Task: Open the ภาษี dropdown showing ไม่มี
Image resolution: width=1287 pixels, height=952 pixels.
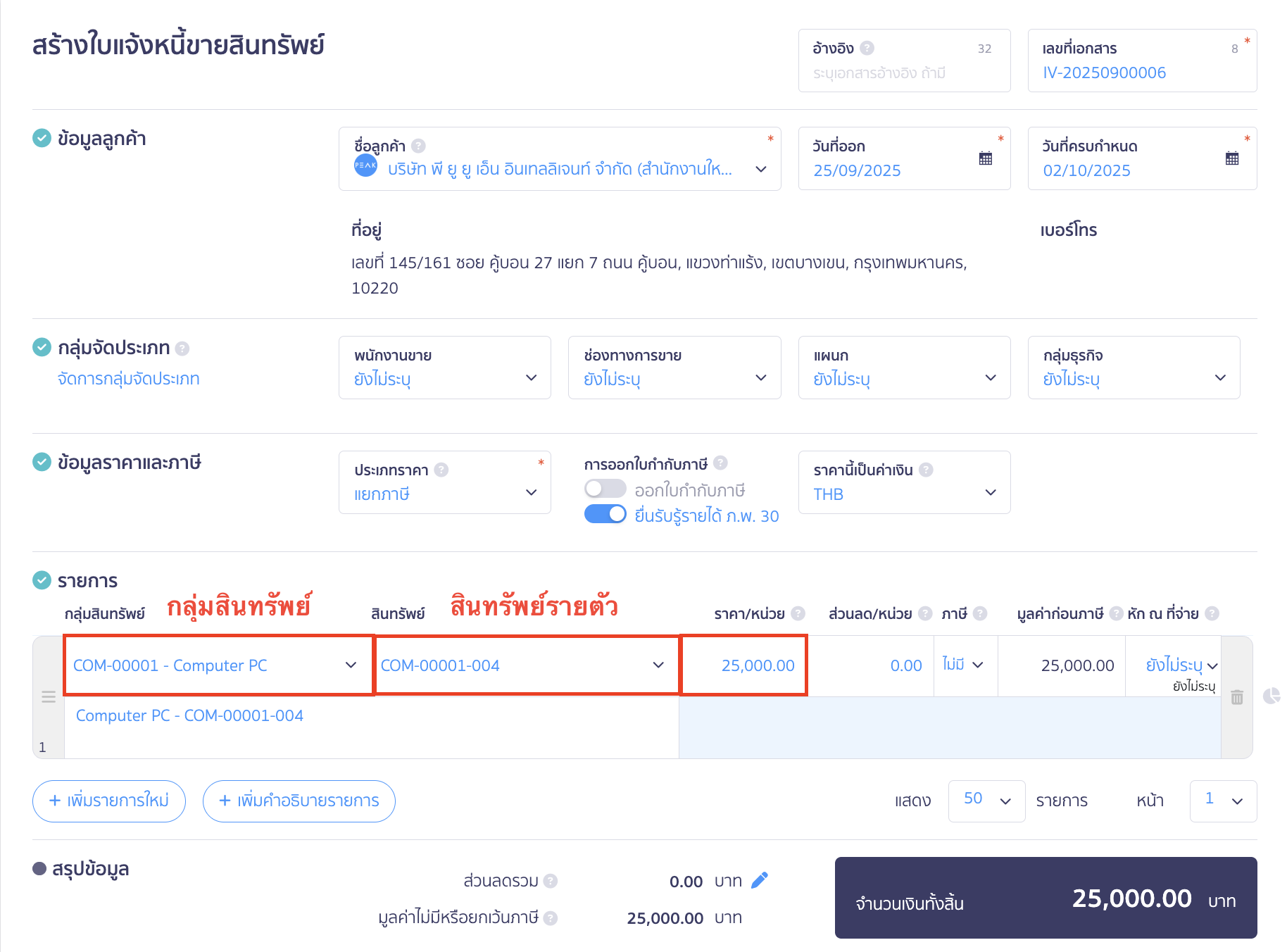Action: click(964, 665)
